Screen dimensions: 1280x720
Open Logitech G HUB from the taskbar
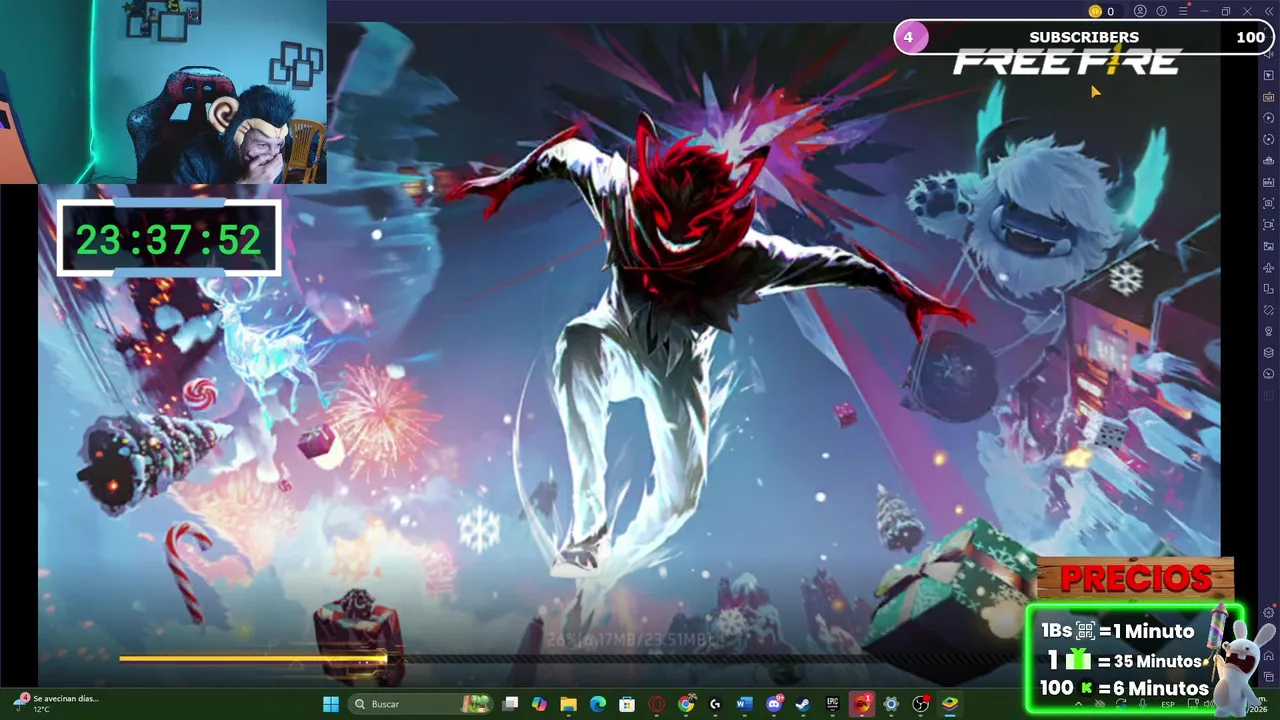[x=715, y=704]
